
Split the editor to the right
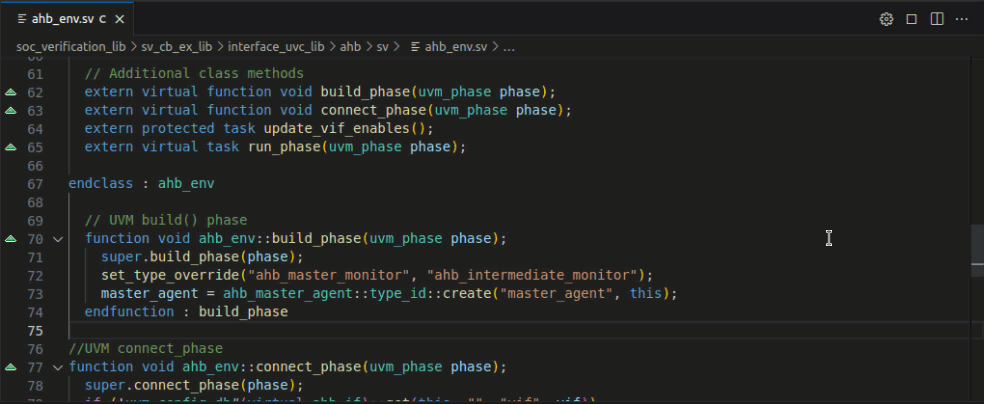point(937,19)
